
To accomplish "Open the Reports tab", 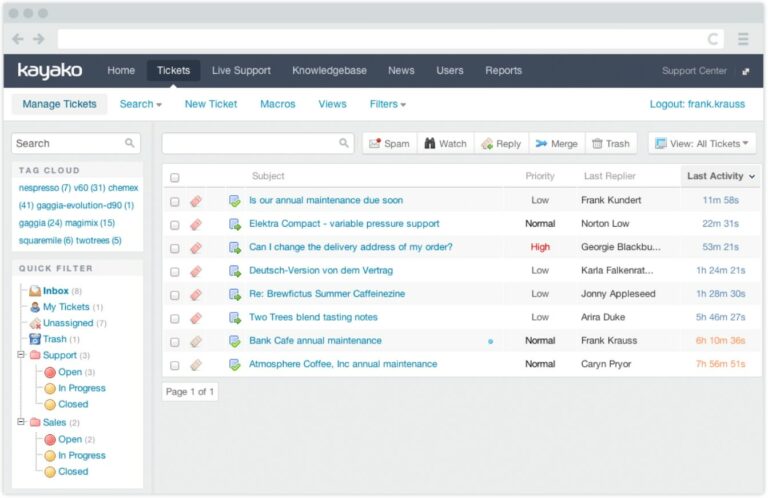I will pos(504,71).
